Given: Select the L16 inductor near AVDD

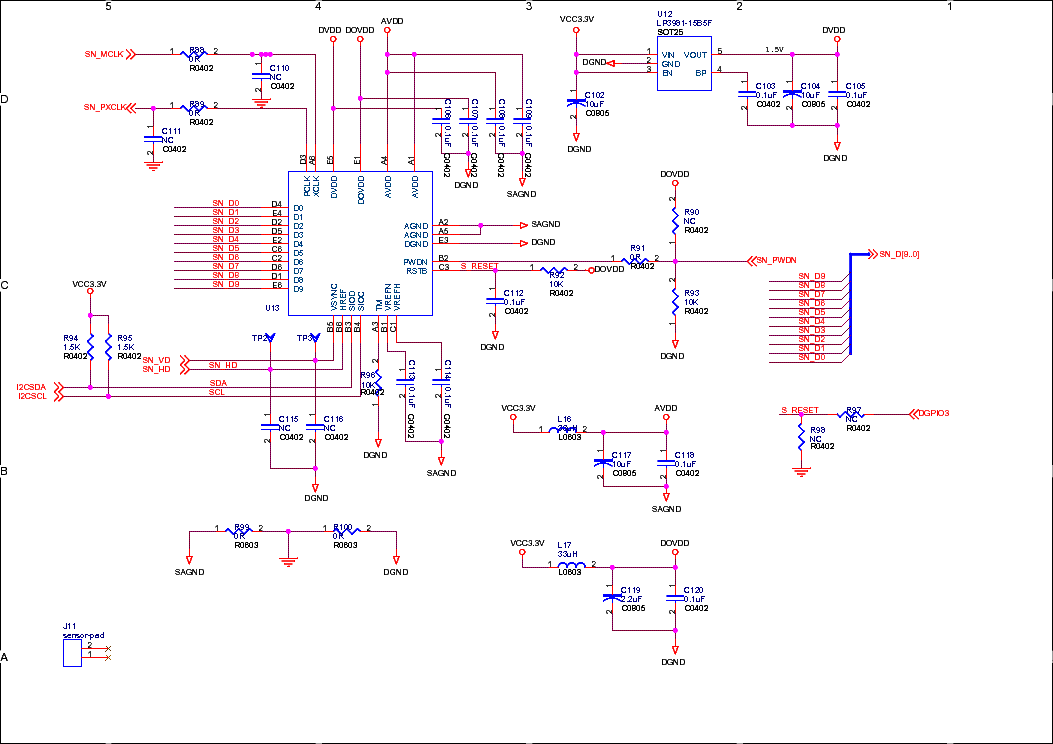Looking at the screenshot, I should [x=565, y=431].
